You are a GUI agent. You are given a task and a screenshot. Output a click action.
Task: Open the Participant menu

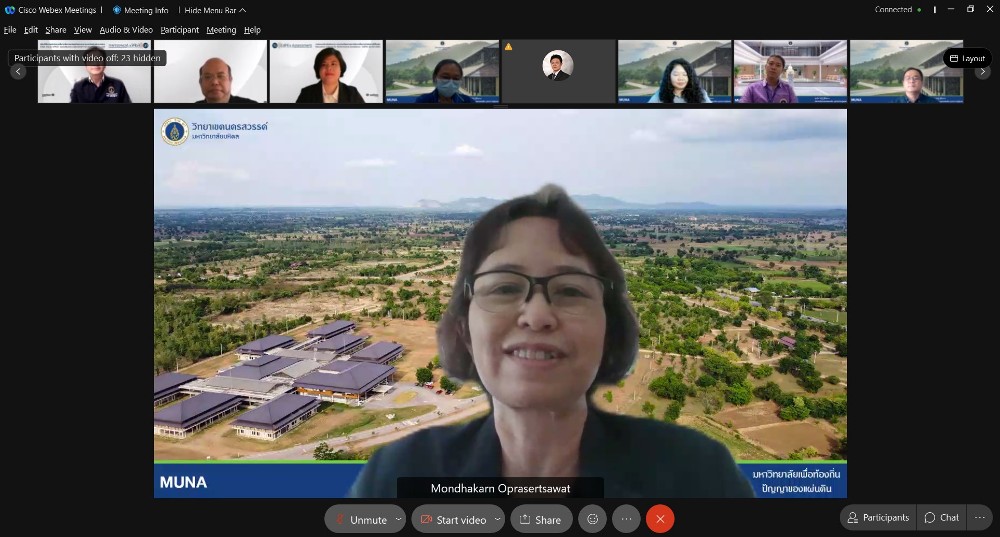[x=179, y=30]
